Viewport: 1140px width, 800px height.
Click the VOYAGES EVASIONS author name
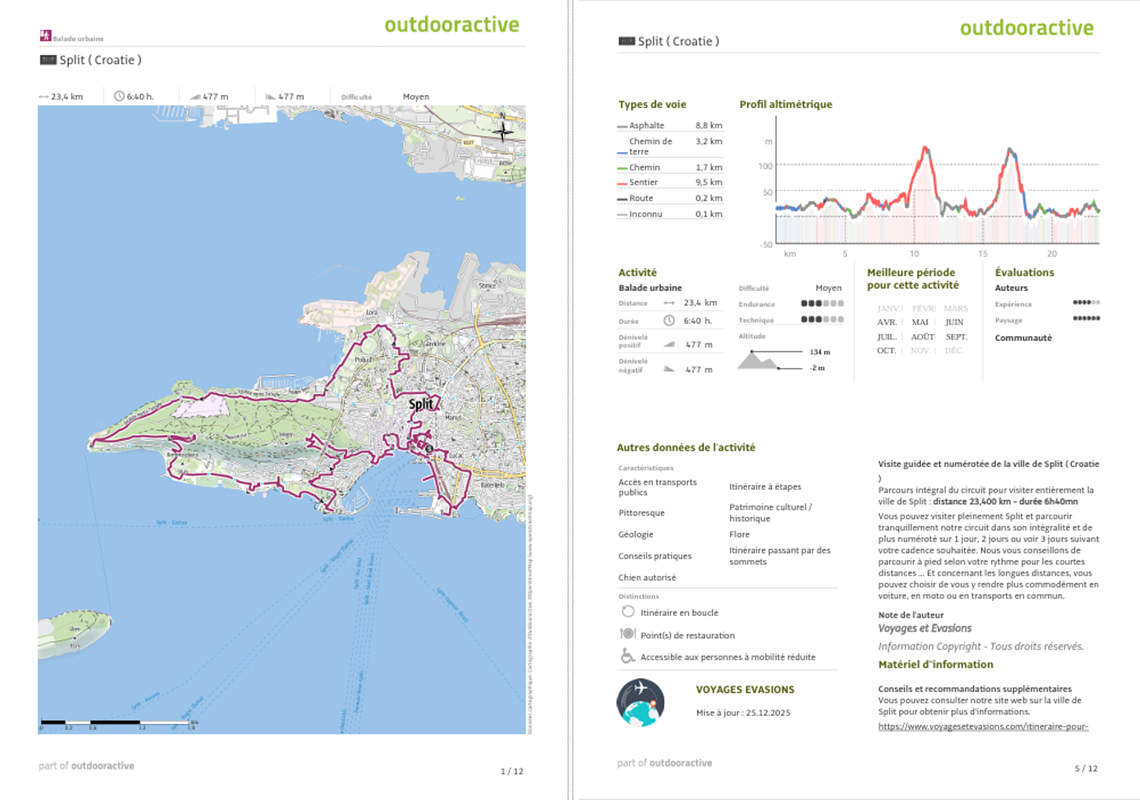(x=745, y=689)
